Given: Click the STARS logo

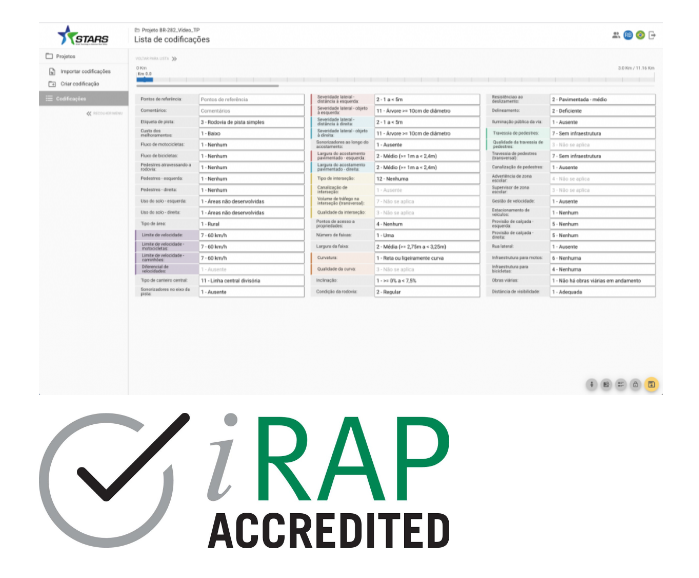Looking at the screenshot, I should [83, 36].
